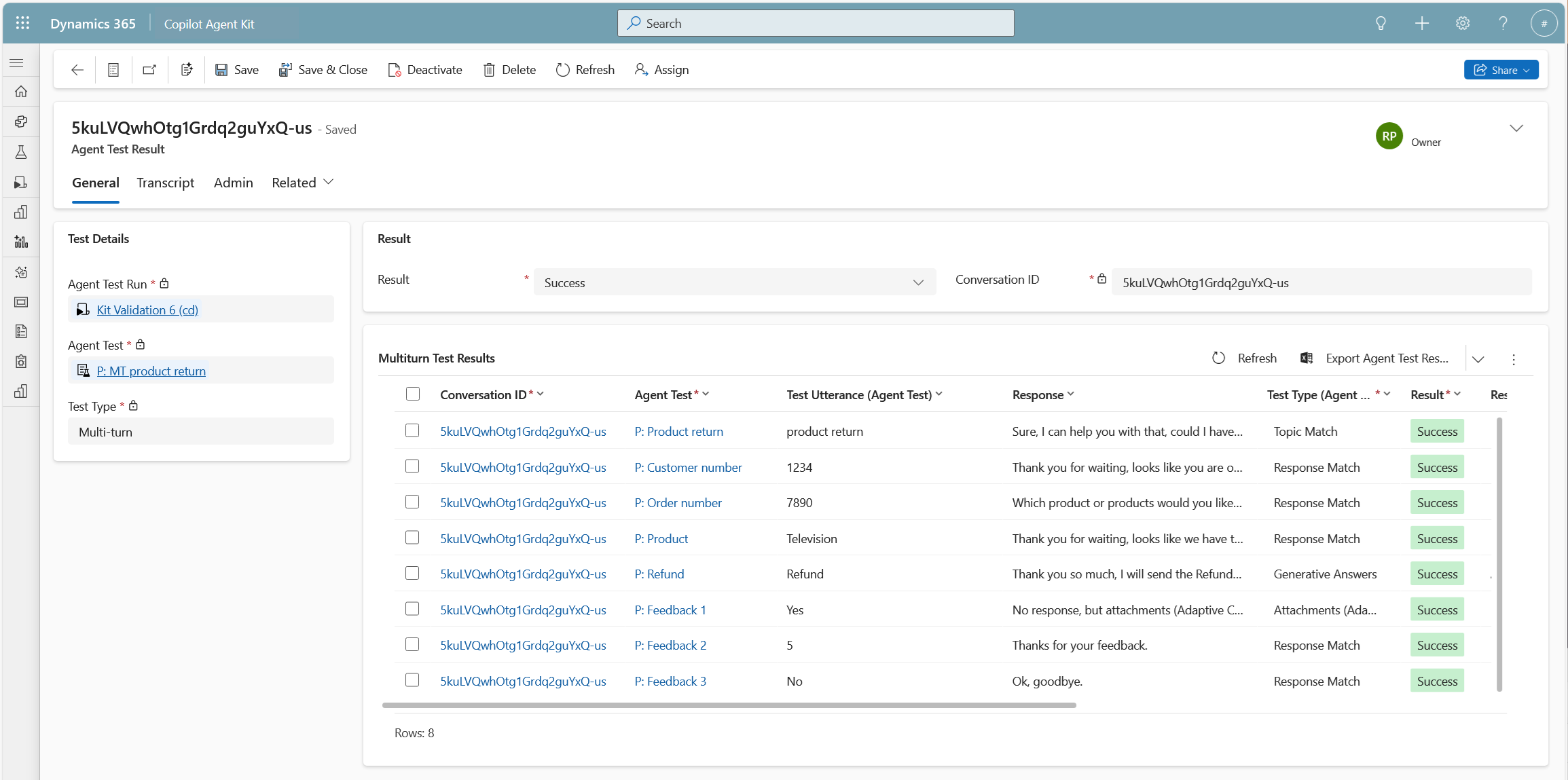Expand the Related tab dropdown

pyautogui.click(x=302, y=183)
